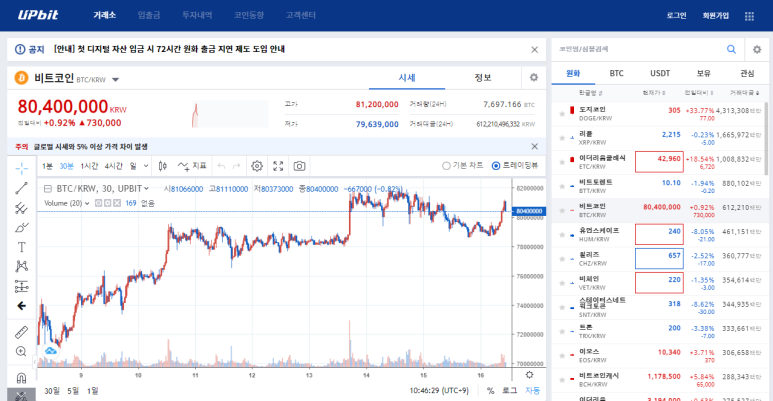Select the brush drawing tool
The height and width of the screenshot is (401, 773).
[21, 227]
